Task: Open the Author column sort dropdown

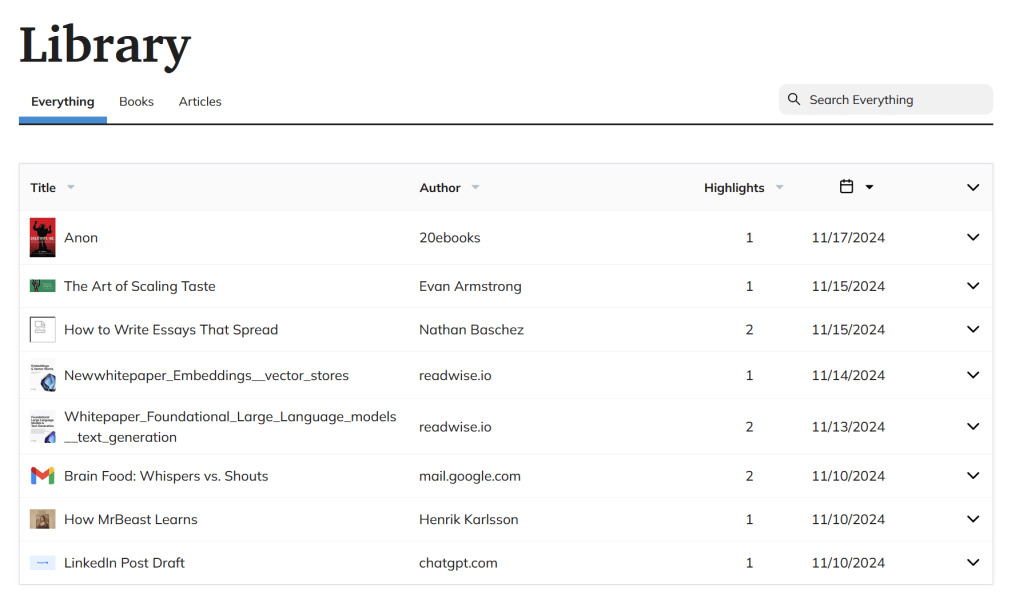Action: (x=475, y=188)
